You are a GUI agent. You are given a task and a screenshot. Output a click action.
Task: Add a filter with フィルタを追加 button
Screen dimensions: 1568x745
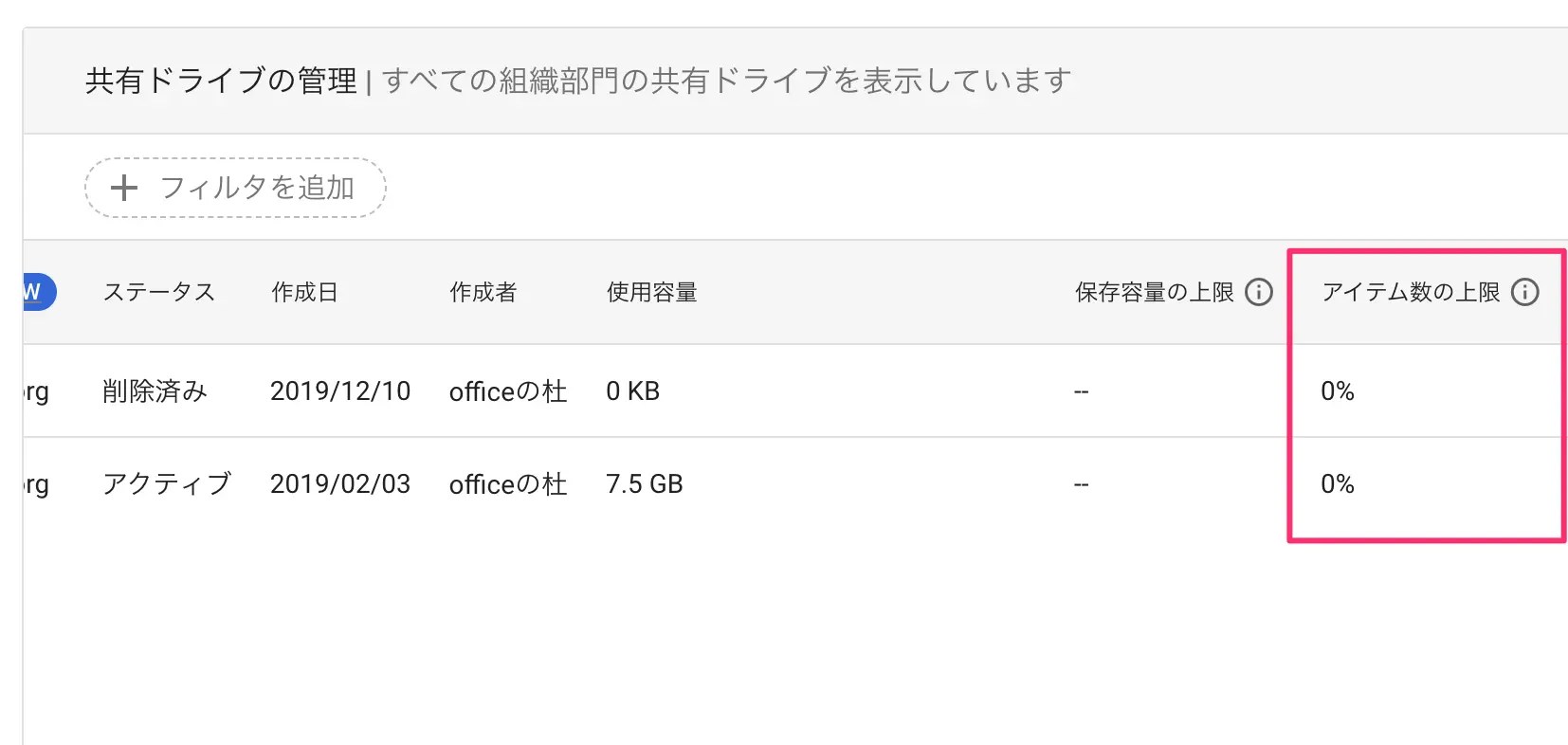(x=235, y=188)
